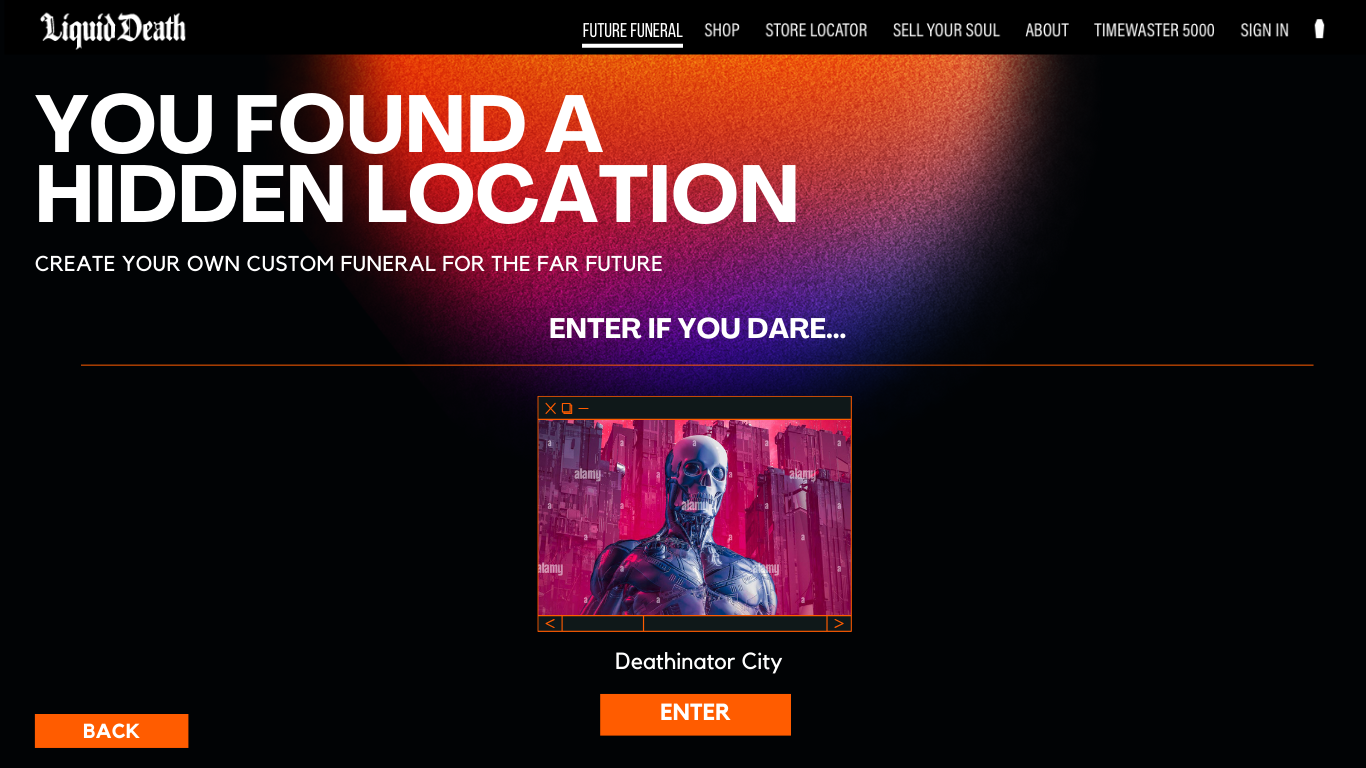Show next location with right arrow
The width and height of the screenshot is (1366, 768).
(x=839, y=624)
